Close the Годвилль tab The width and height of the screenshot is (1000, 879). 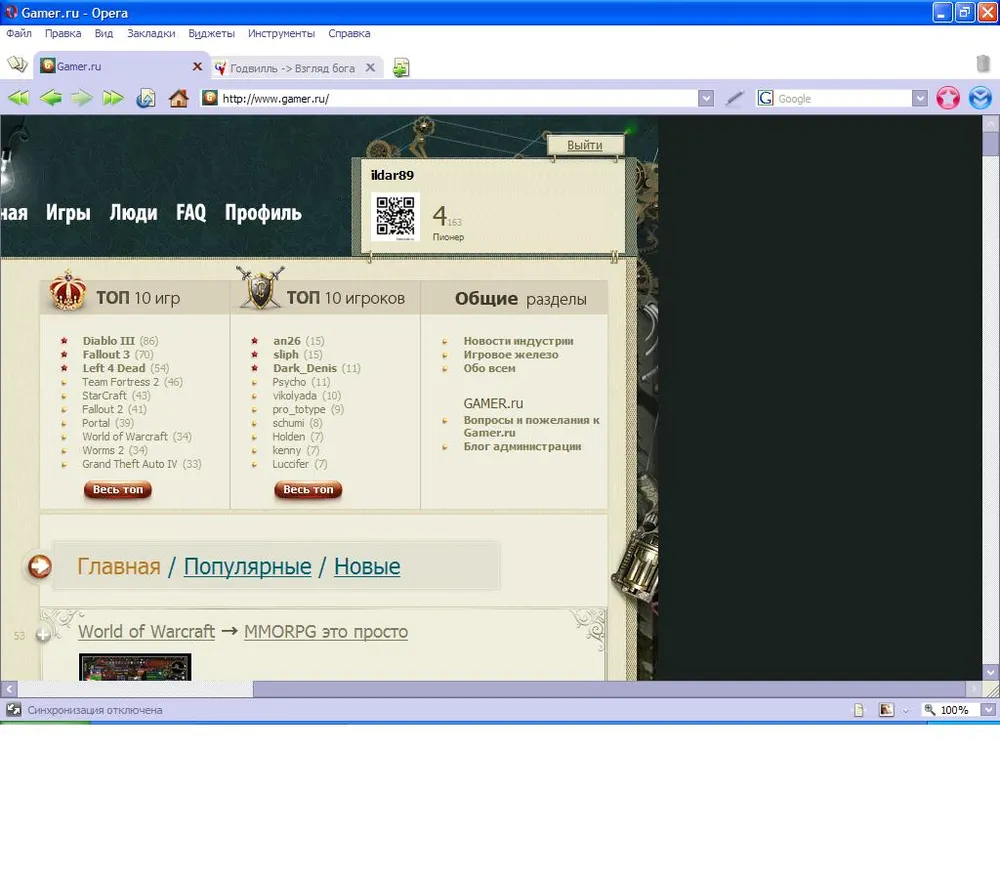tap(370, 68)
